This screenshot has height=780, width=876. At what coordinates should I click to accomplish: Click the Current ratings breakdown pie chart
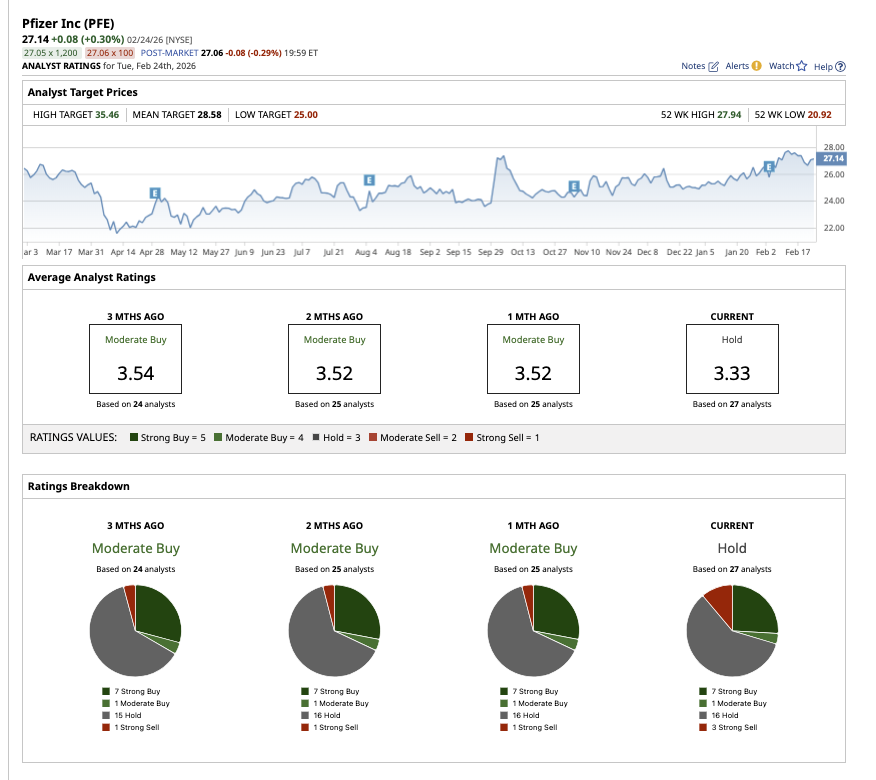click(x=731, y=631)
